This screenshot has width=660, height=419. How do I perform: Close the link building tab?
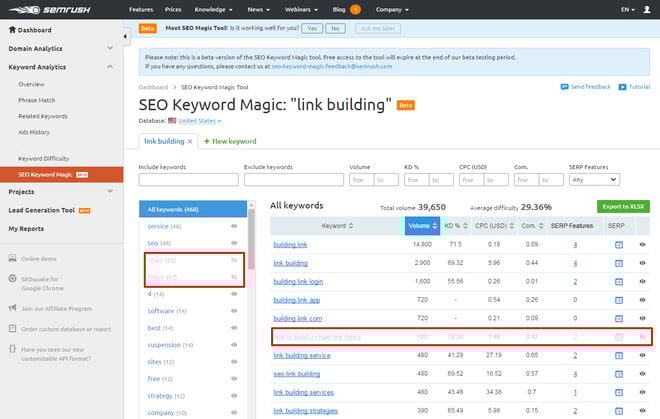tap(190, 141)
